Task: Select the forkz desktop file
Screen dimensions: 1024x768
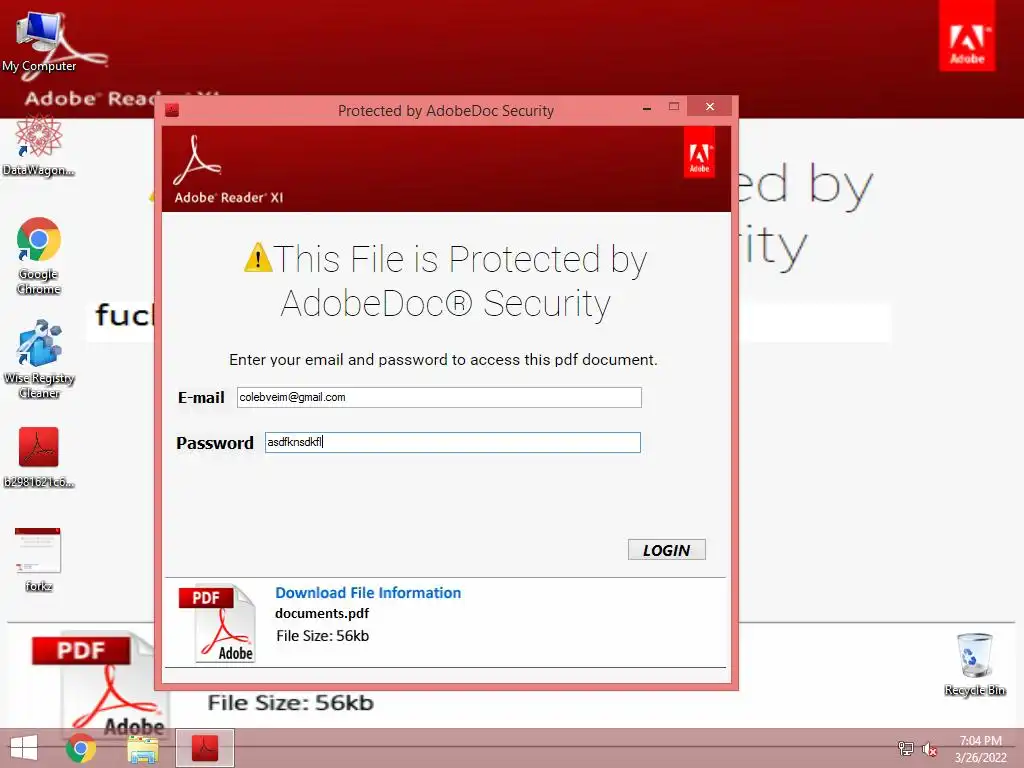Action: click(39, 560)
